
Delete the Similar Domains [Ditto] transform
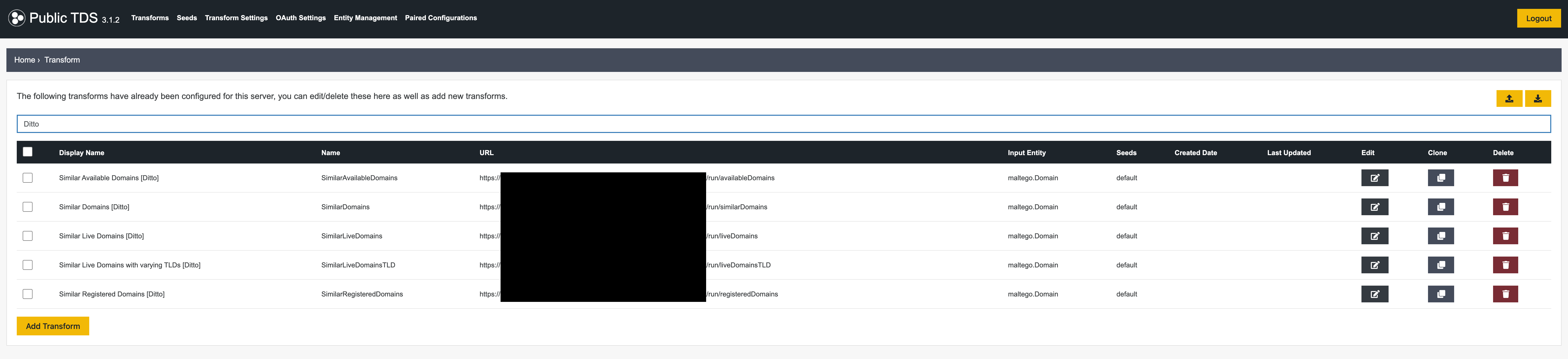click(x=1505, y=207)
